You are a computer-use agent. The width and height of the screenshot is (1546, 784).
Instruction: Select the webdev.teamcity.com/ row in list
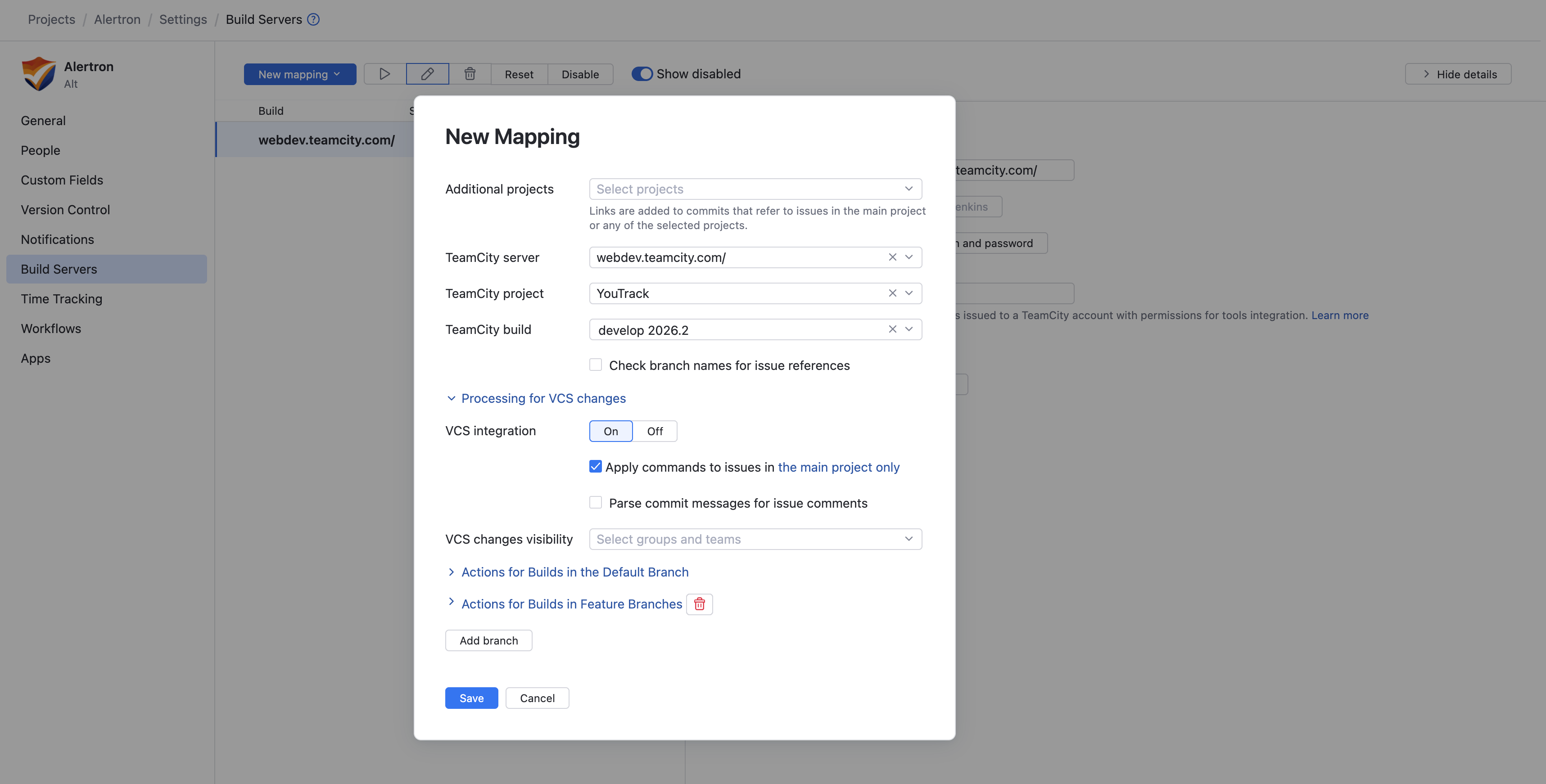pyautogui.click(x=315, y=140)
